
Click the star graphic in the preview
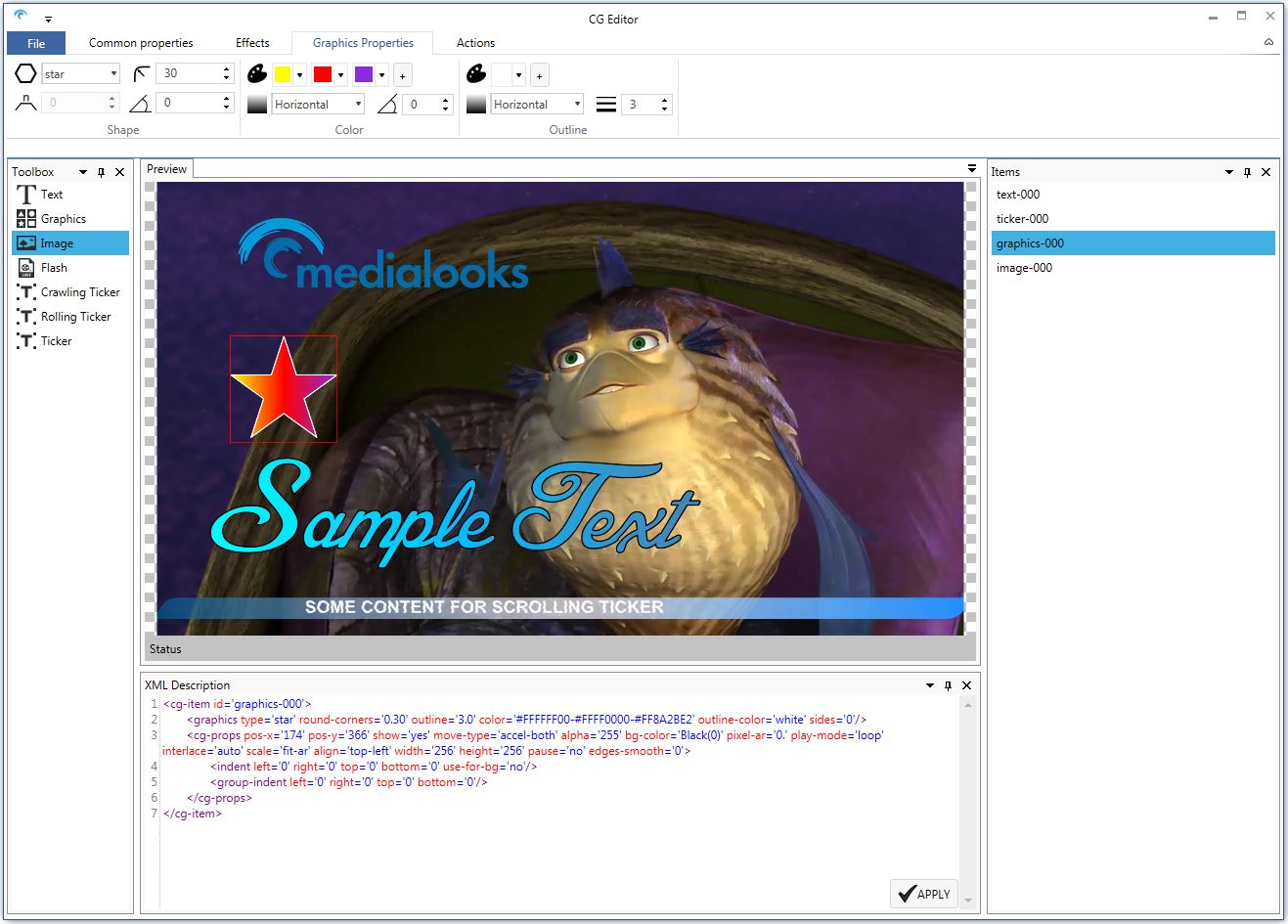284,391
